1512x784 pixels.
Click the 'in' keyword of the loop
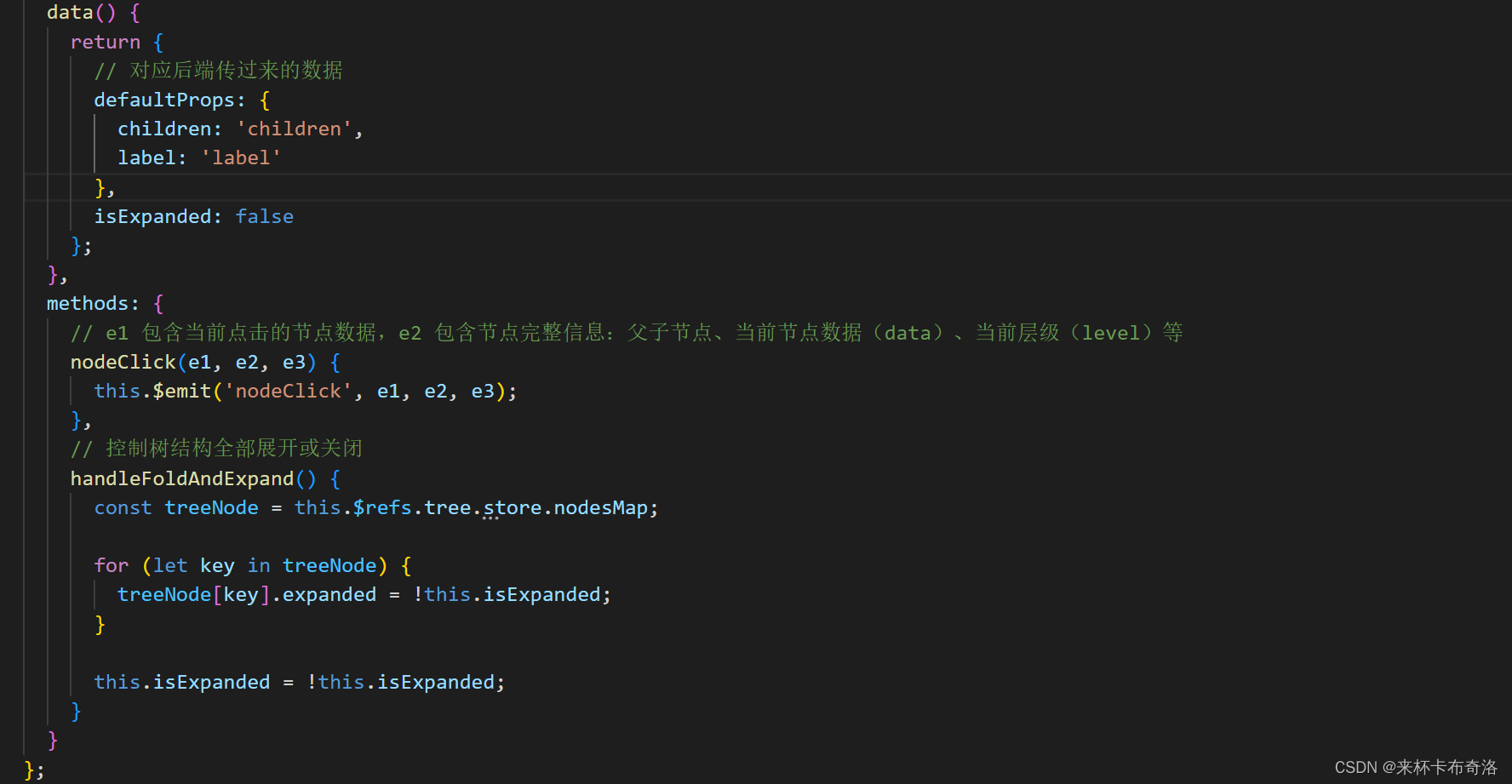tap(259, 565)
